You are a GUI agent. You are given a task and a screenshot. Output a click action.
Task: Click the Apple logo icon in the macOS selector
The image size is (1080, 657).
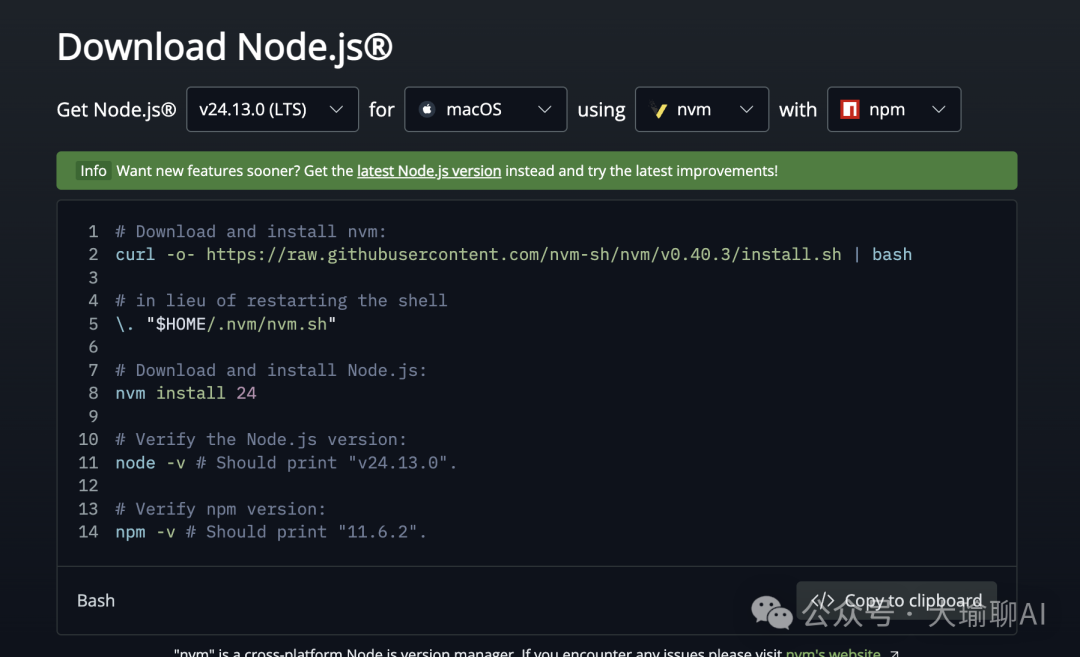(x=427, y=110)
